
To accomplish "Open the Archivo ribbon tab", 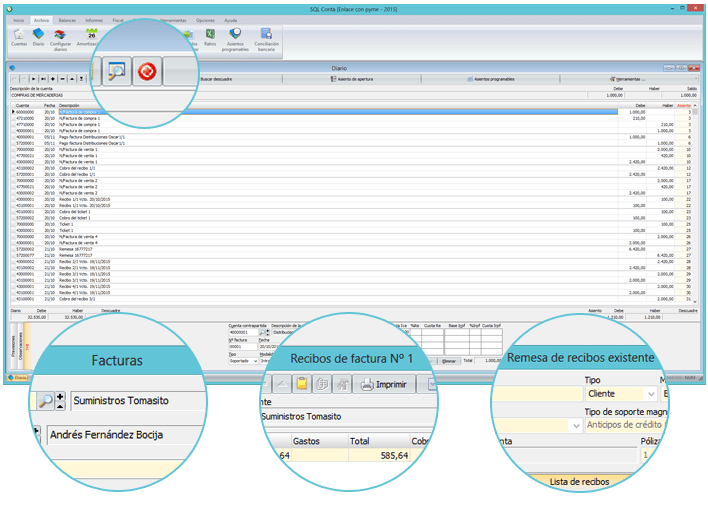I will [40, 19].
